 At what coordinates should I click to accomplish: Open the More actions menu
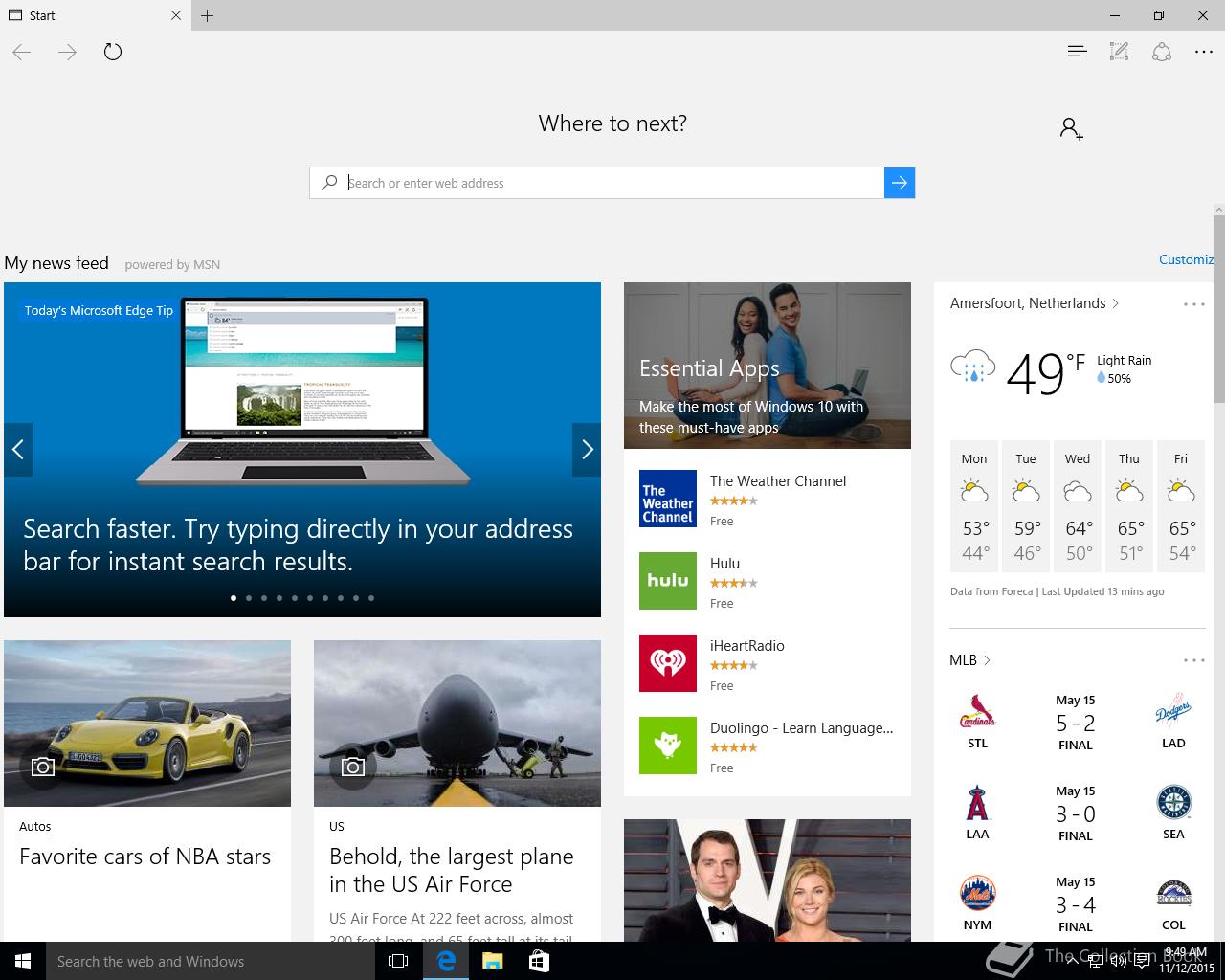point(1204,52)
